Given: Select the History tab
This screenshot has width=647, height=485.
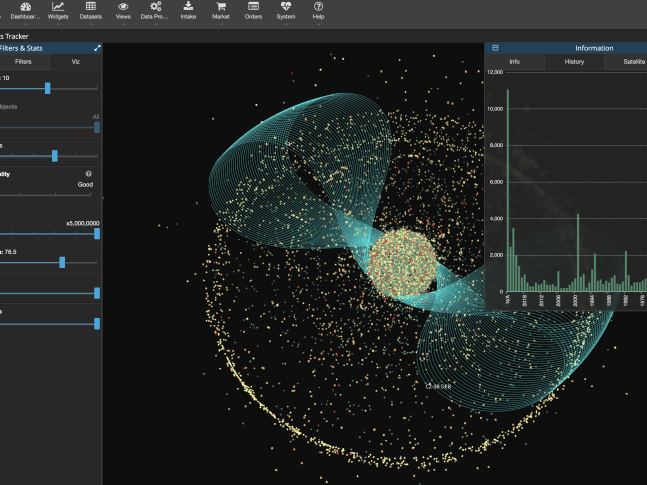Looking at the screenshot, I should tap(574, 62).
